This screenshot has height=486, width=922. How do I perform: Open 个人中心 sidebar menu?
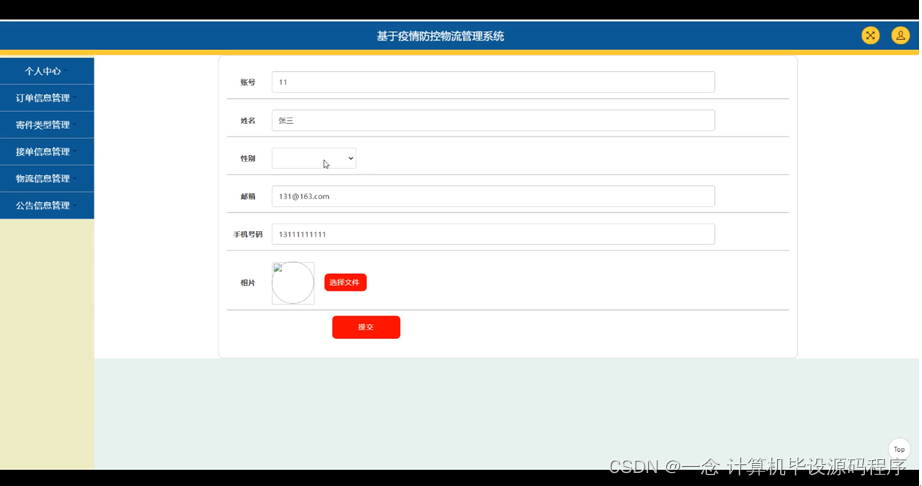(x=47, y=71)
